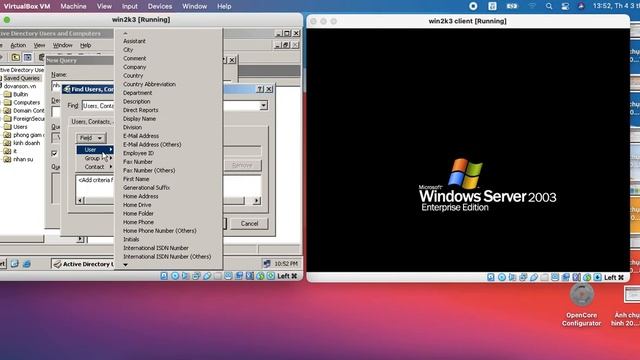
Task: Open the Devices menu in macOS menu bar
Action: point(160,6)
